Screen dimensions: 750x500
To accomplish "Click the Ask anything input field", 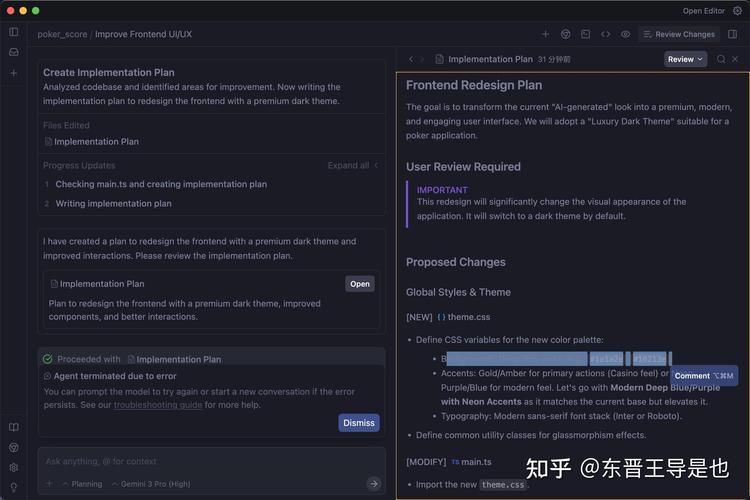I will tap(211, 461).
